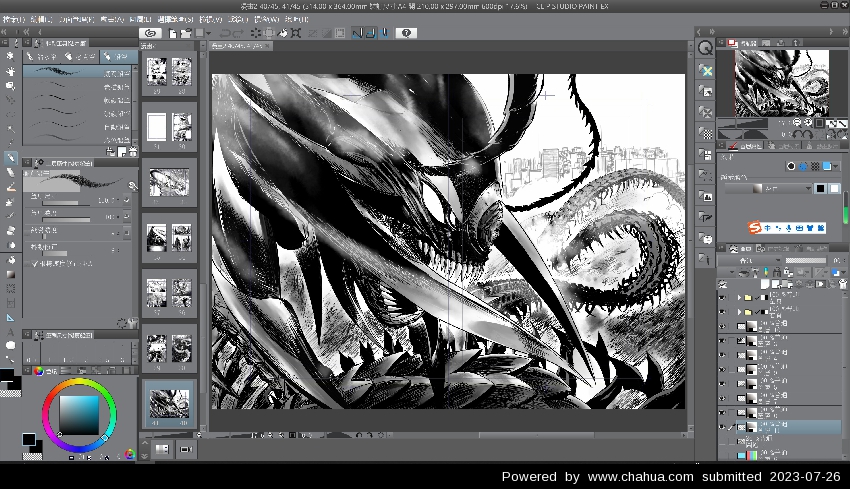Click the Scale/Rotate transform icon
850x489 pixels.
click(295, 33)
